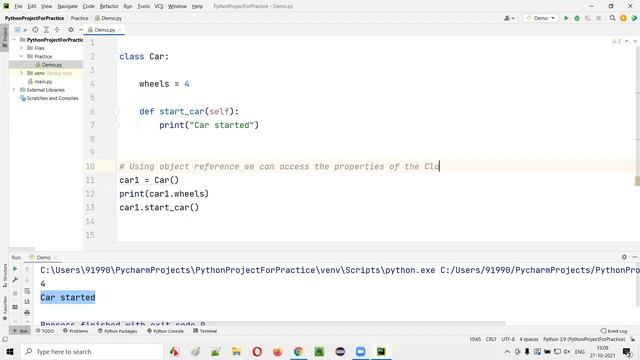Start debugging with the bug icon
The width and height of the screenshot is (640, 360).
[577, 18]
